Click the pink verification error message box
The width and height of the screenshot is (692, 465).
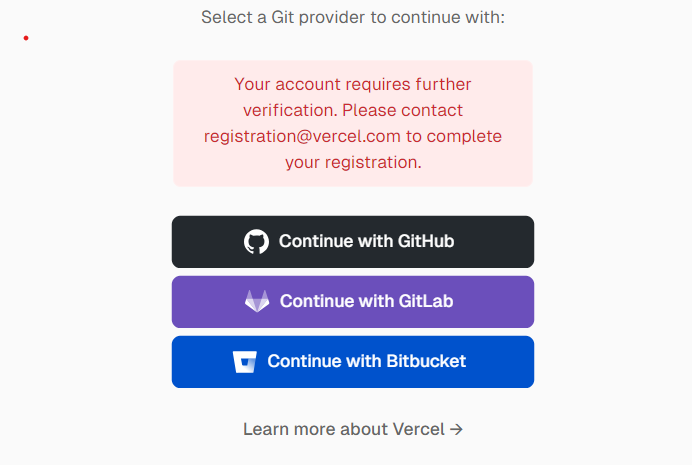tap(353, 124)
